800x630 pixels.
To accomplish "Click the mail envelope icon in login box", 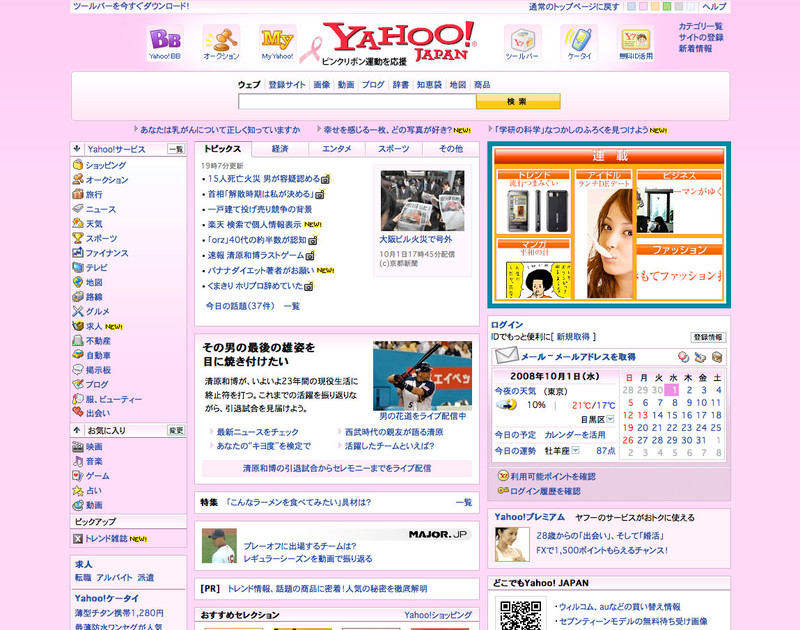I will point(507,356).
